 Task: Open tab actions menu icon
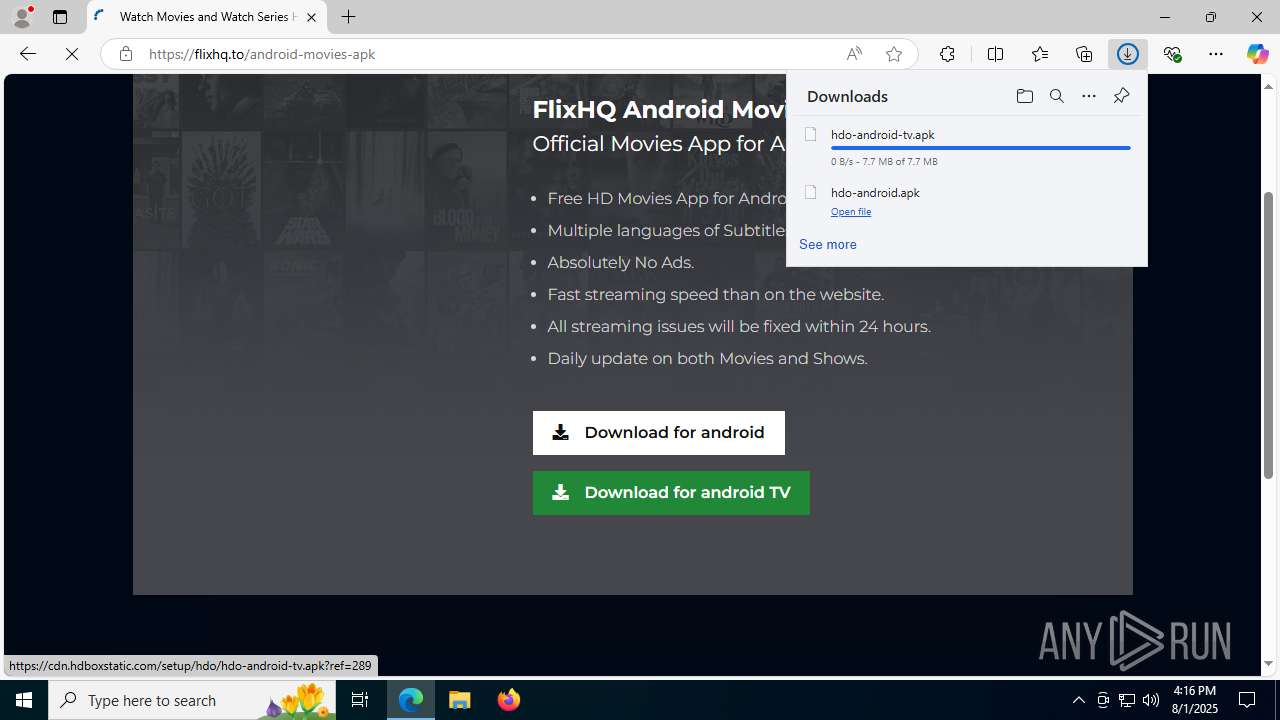pos(60,17)
